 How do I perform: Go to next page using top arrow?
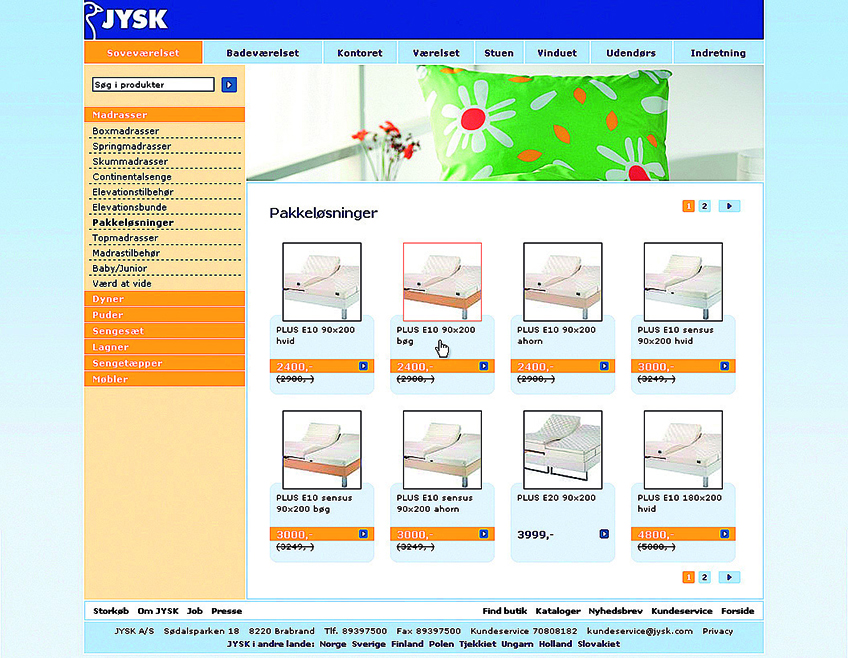click(x=729, y=206)
